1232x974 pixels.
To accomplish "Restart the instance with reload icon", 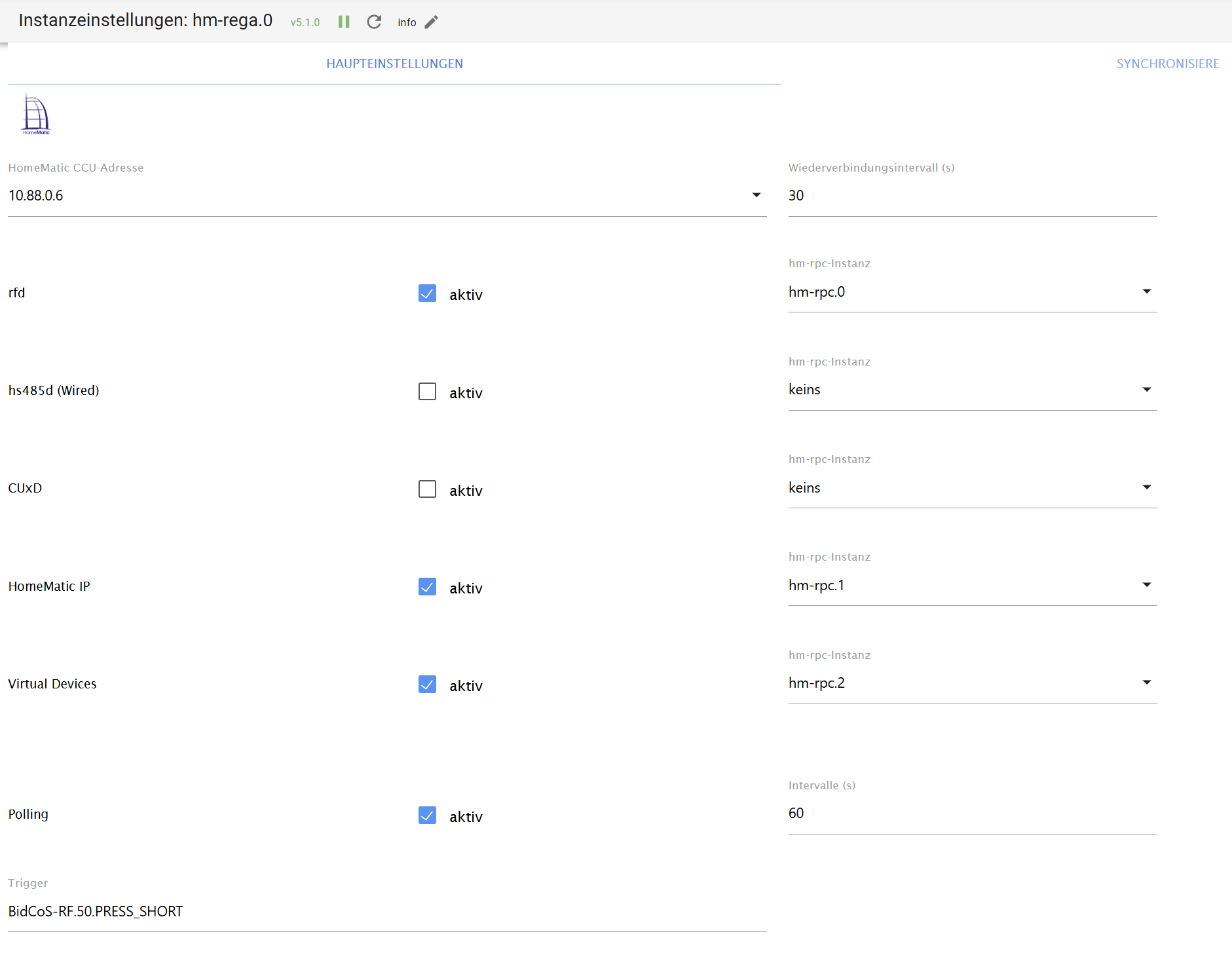I will pyautogui.click(x=374, y=22).
